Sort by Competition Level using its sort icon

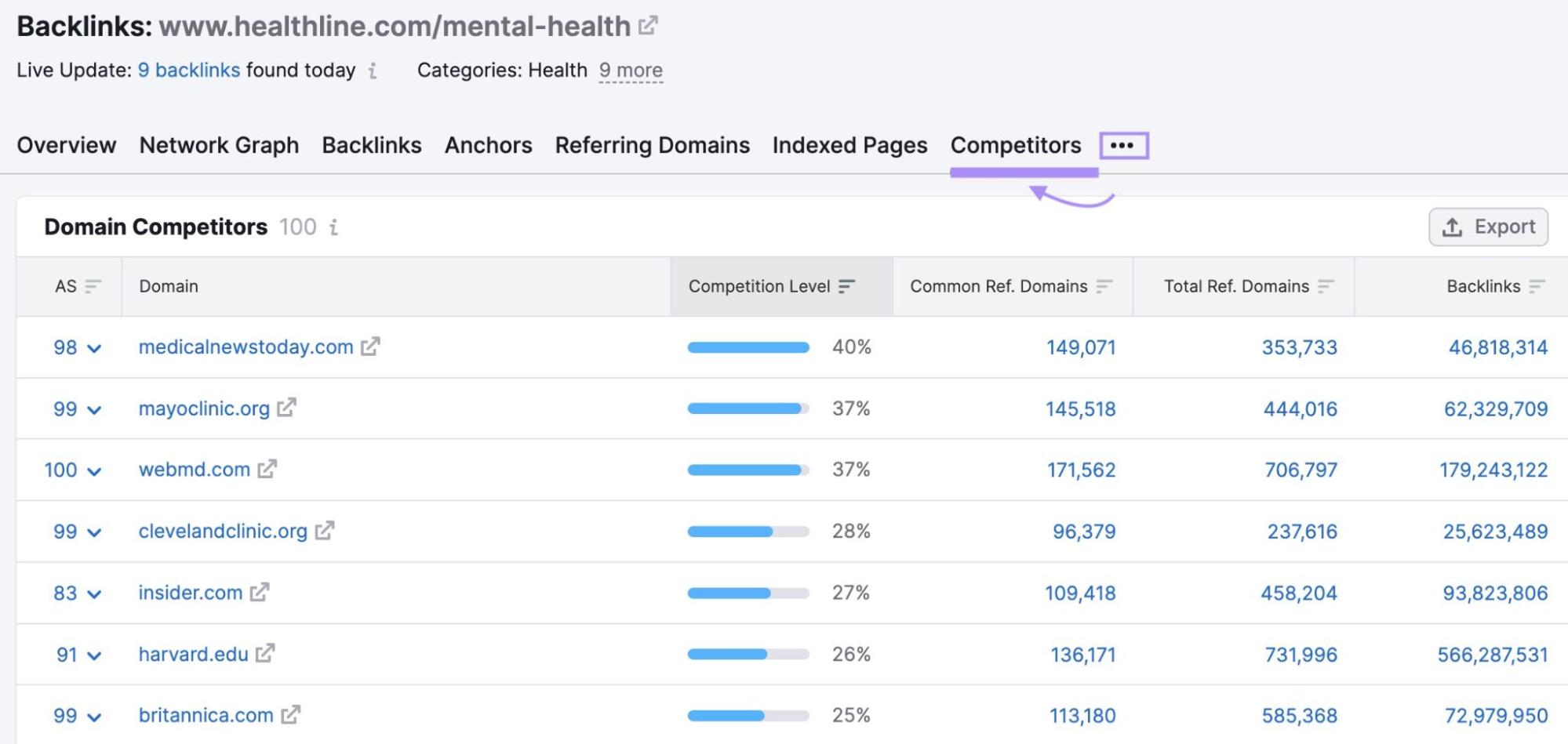(x=846, y=286)
